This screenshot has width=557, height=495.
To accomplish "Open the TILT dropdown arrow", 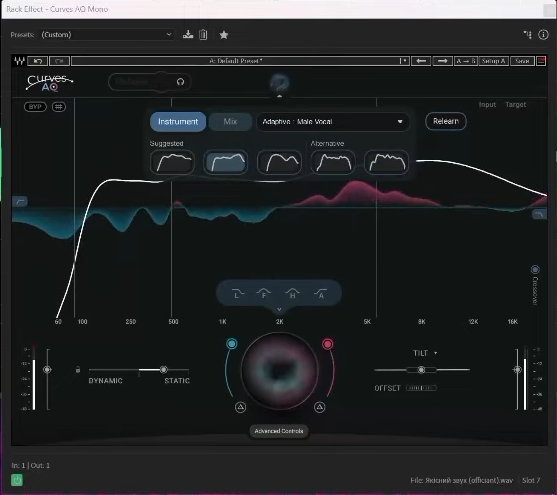I will click(436, 353).
